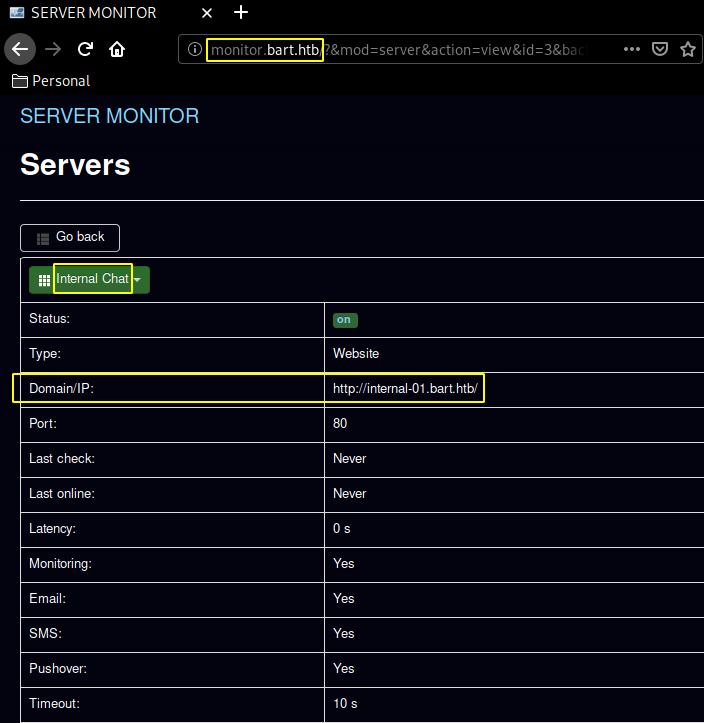
Task: Close the SERVER MONITOR tab
Action: pos(207,13)
